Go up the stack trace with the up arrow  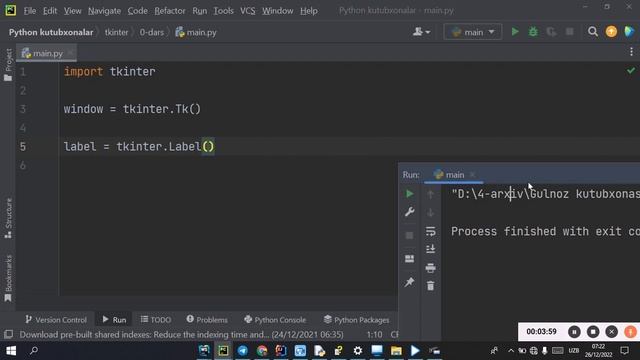[430, 194]
